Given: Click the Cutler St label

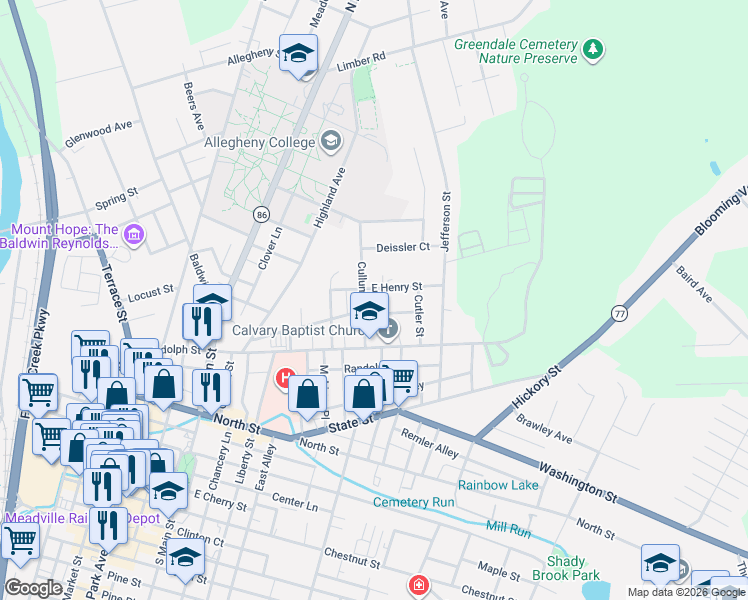Looking at the screenshot, I should tap(419, 315).
